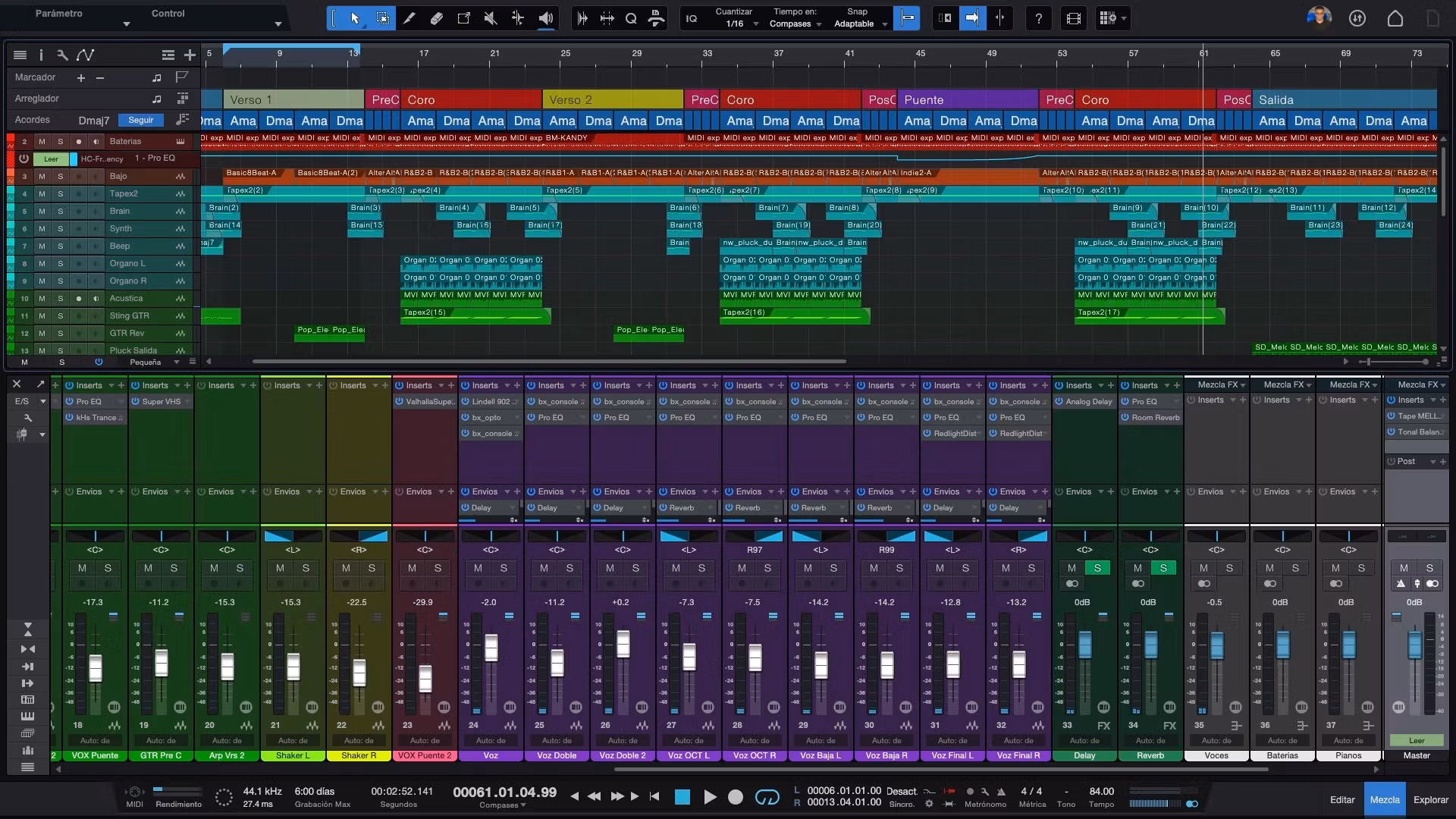Select the Eraser tool
This screenshot has height=819, width=1456.
pyautogui.click(x=437, y=17)
